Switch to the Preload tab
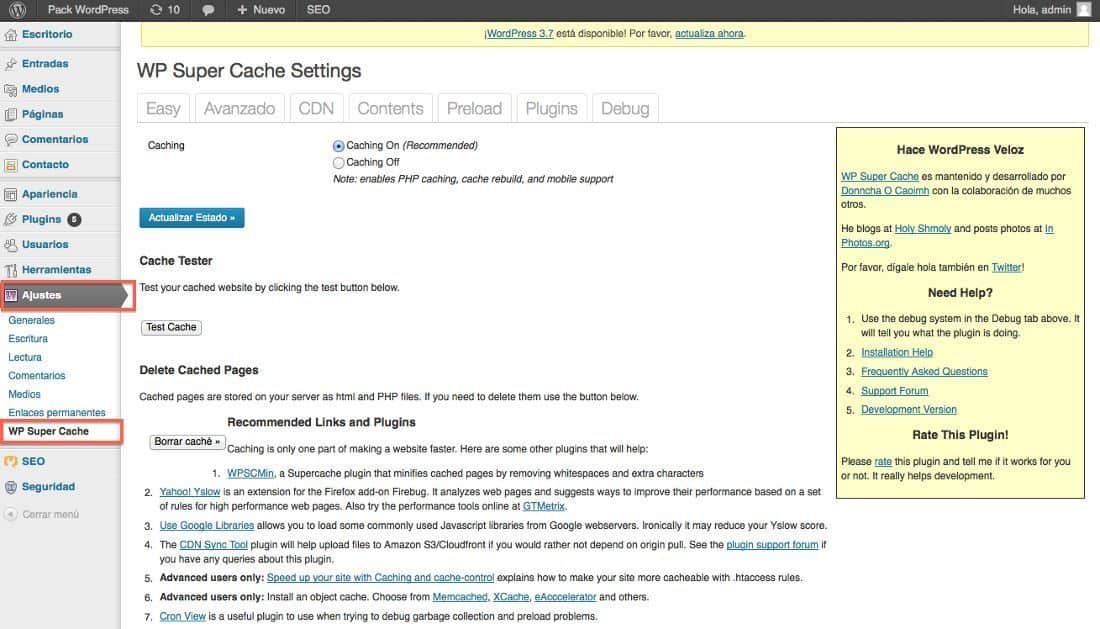The height and width of the screenshot is (629, 1100). [474, 109]
